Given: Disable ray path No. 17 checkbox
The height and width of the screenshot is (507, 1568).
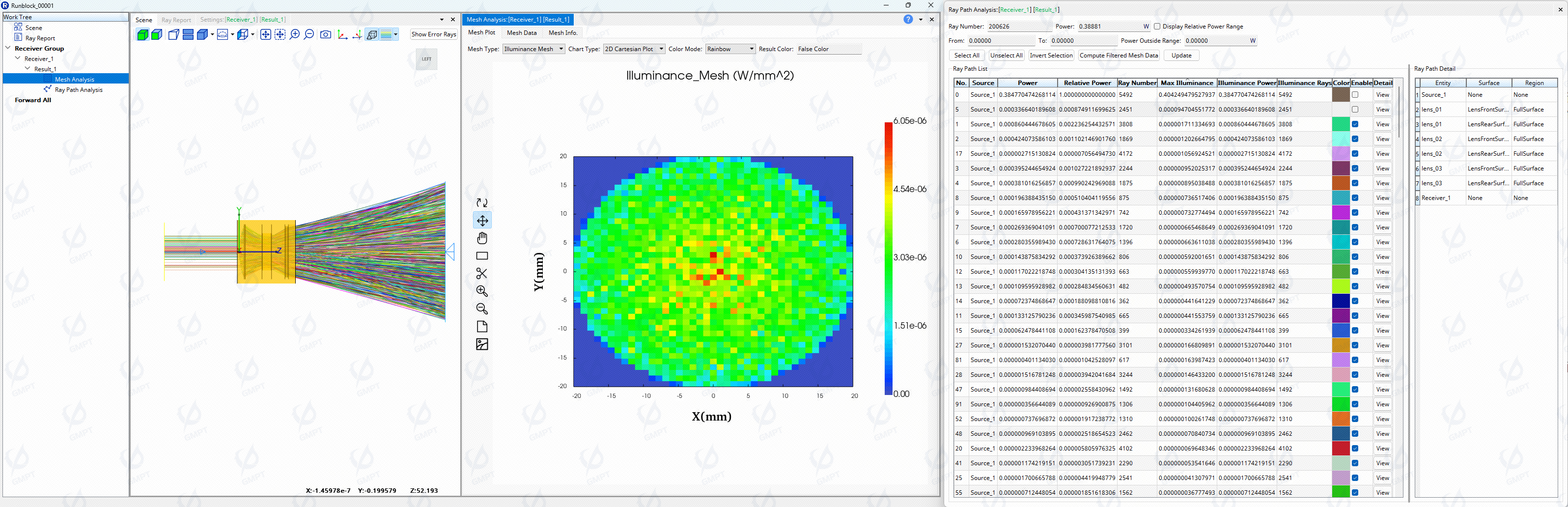Looking at the screenshot, I should pos(1355,153).
